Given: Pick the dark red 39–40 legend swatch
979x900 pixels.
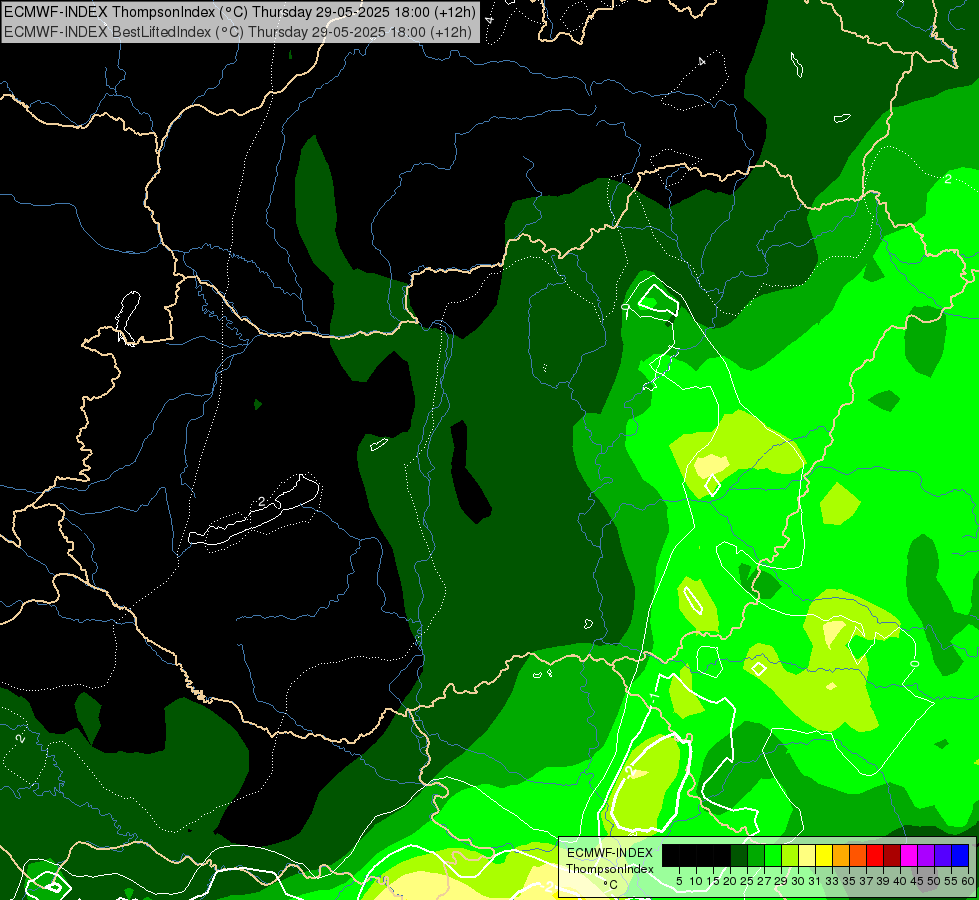Looking at the screenshot, I should click(892, 855).
